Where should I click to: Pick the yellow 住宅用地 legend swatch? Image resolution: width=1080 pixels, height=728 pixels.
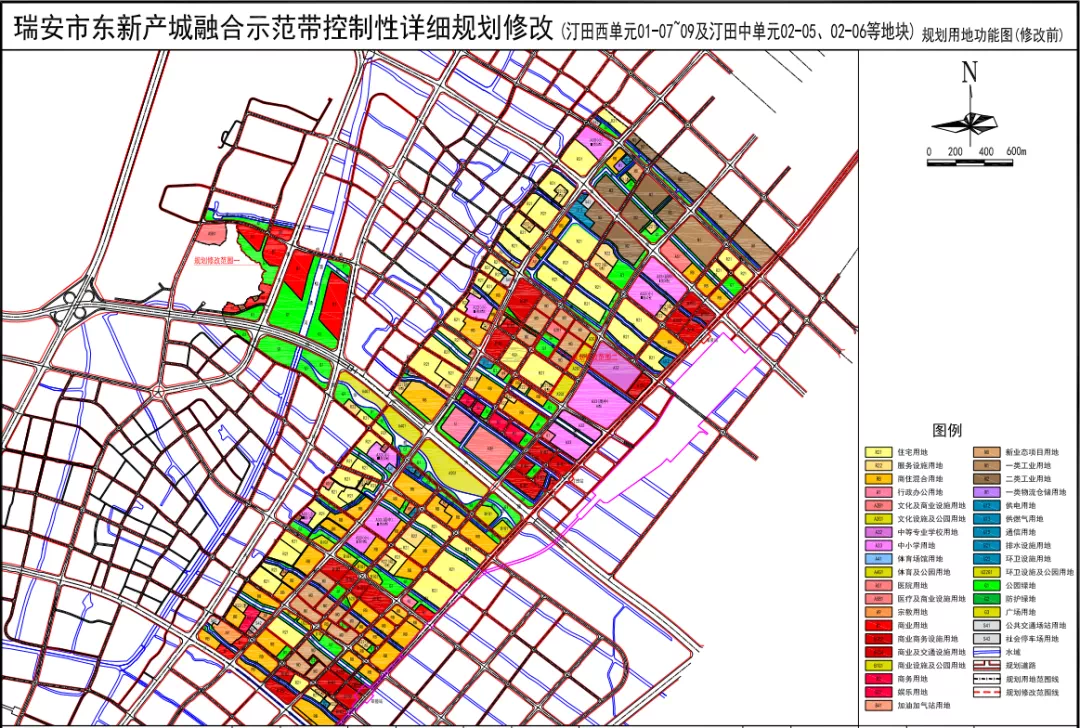878,452
